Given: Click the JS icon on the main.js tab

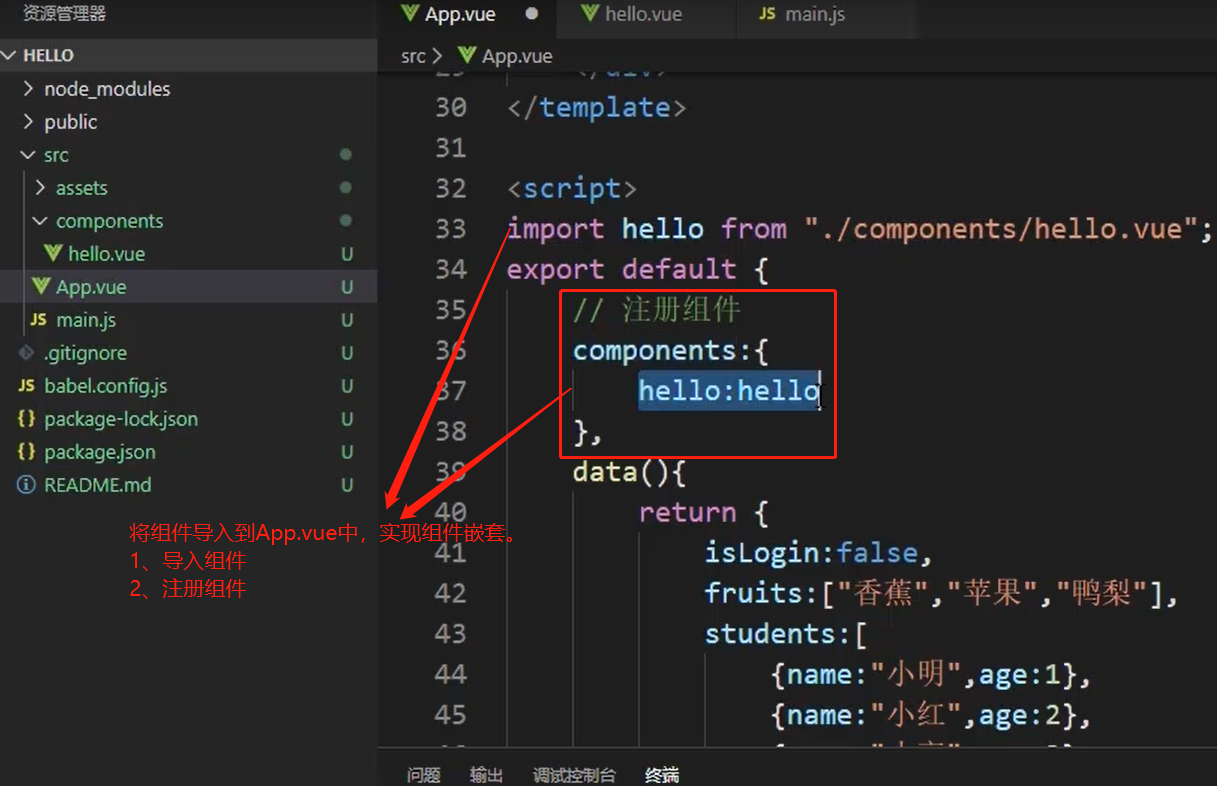Looking at the screenshot, I should pyautogui.click(x=768, y=14).
